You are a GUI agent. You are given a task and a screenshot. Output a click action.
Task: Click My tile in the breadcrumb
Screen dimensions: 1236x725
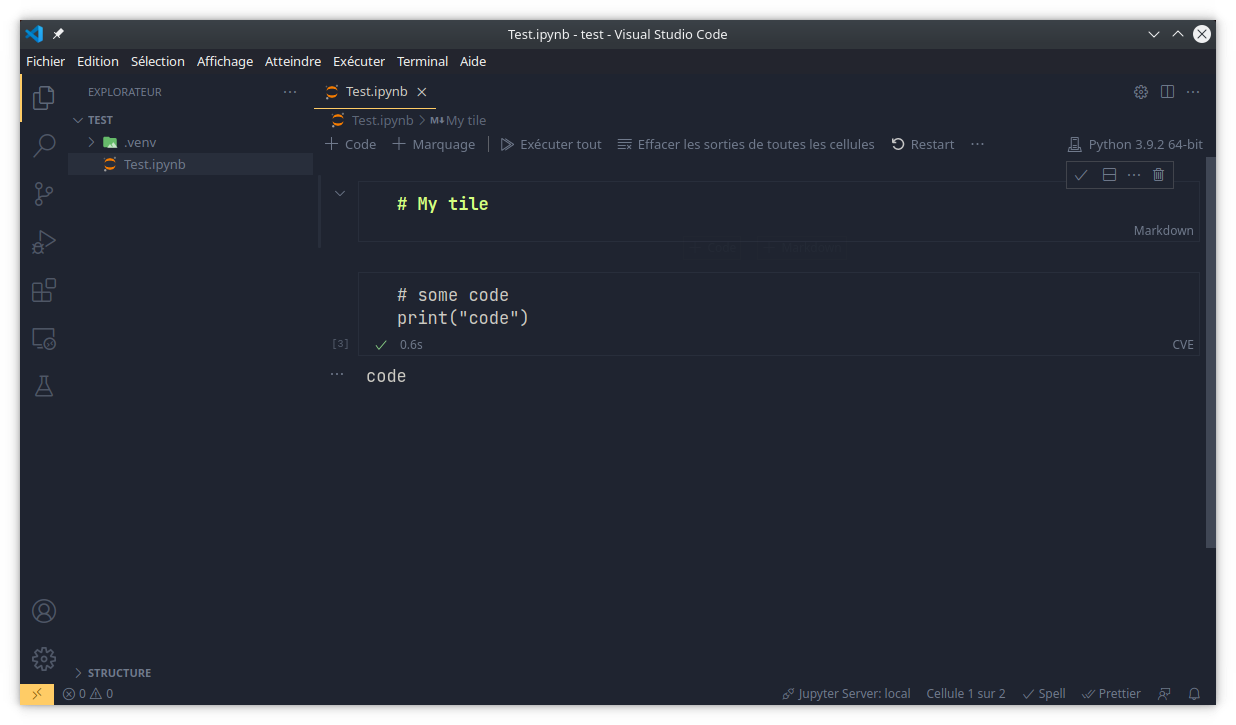coord(466,120)
